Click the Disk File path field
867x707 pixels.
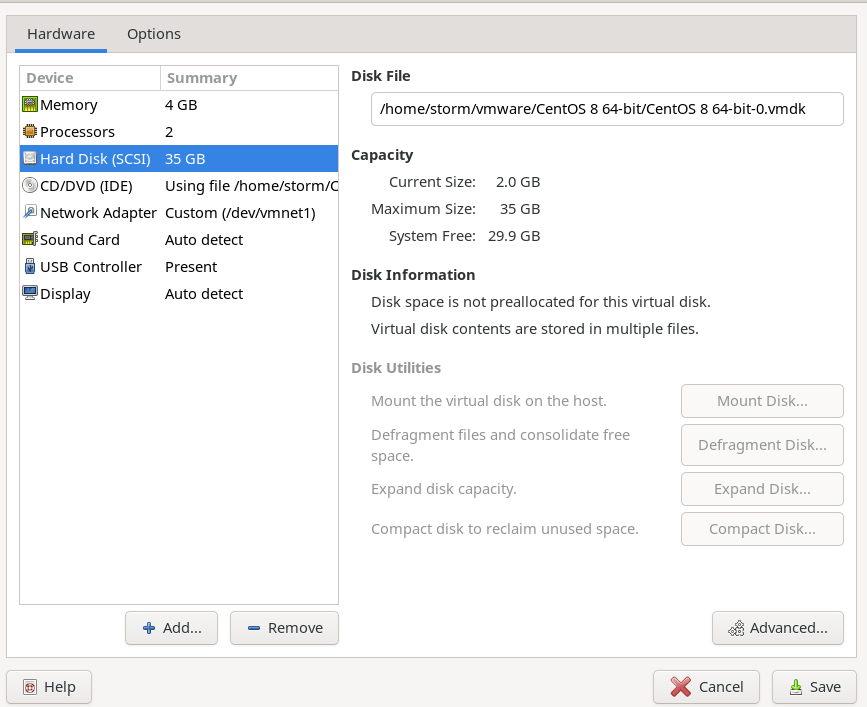(606, 109)
